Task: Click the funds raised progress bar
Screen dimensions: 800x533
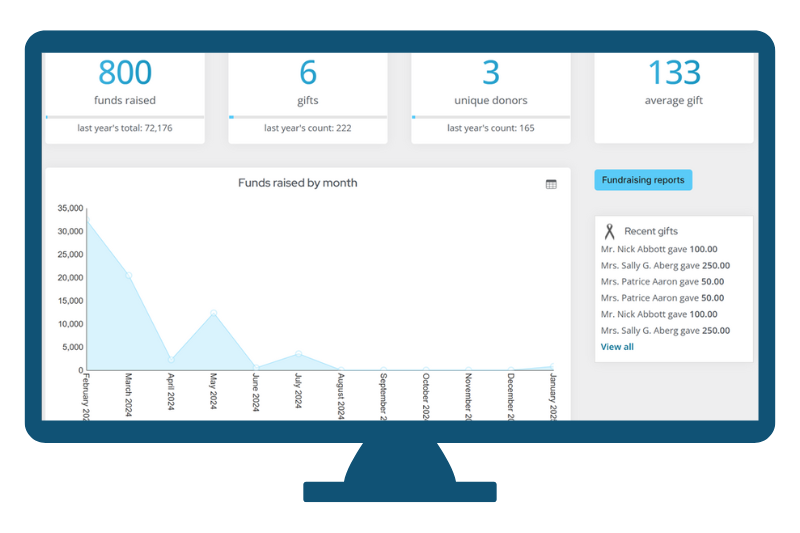Action: (x=125, y=117)
